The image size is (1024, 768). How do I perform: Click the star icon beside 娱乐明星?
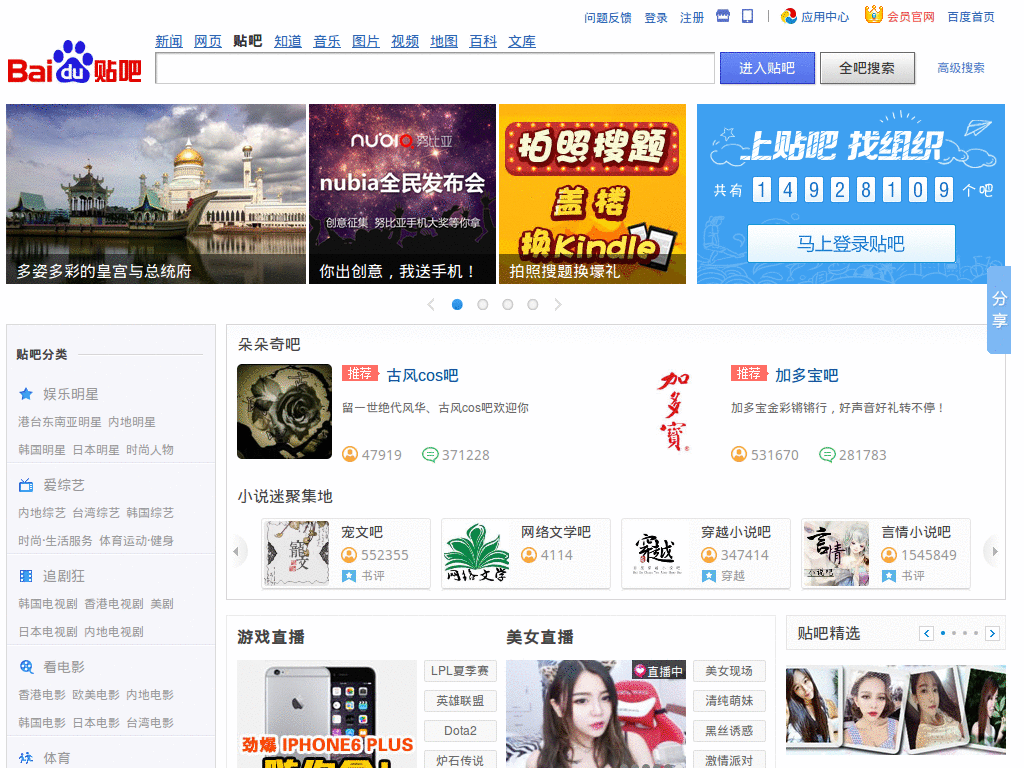[26, 394]
